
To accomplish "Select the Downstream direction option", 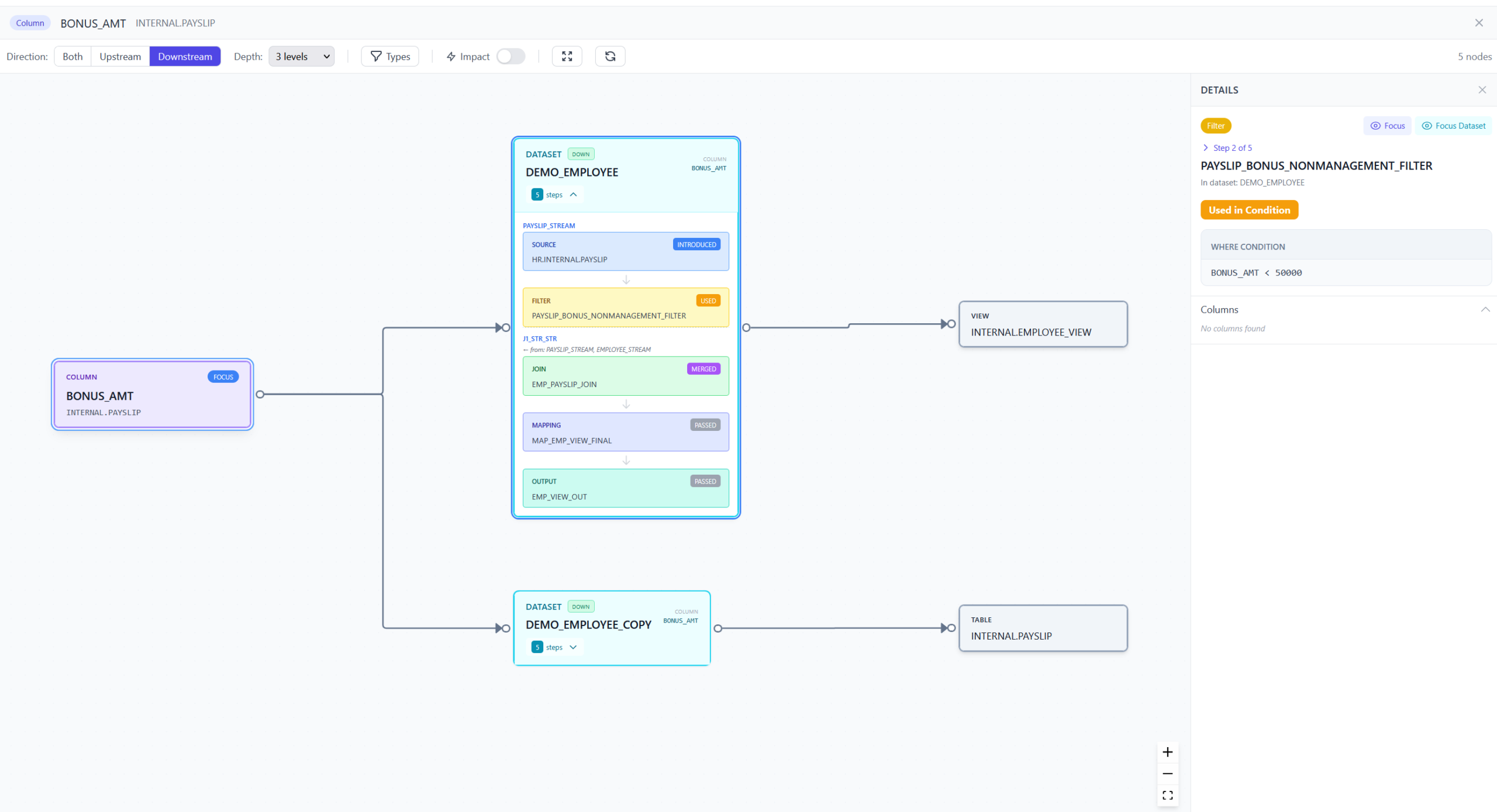I will 185,56.
